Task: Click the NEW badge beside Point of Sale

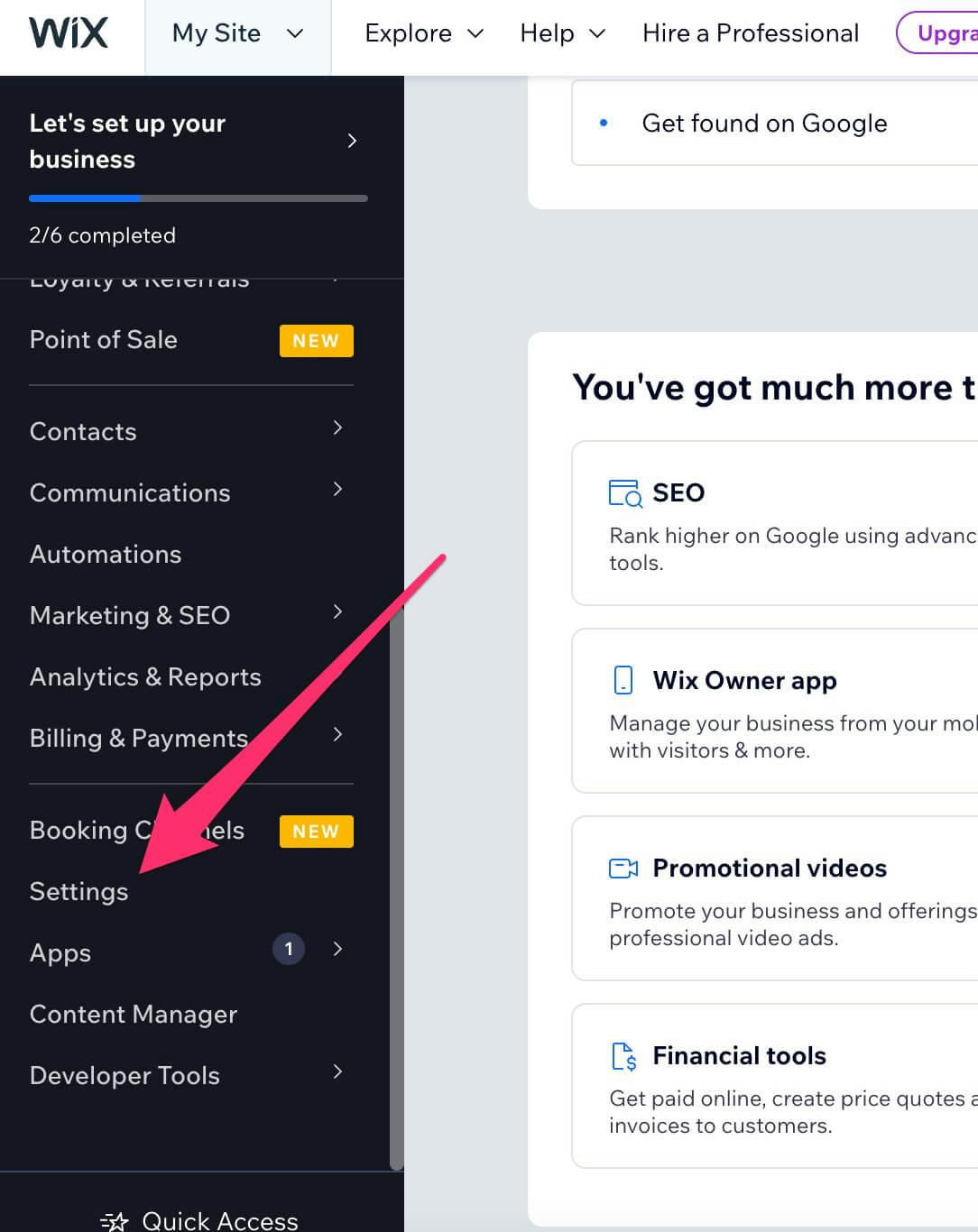Action: (316, 341)
